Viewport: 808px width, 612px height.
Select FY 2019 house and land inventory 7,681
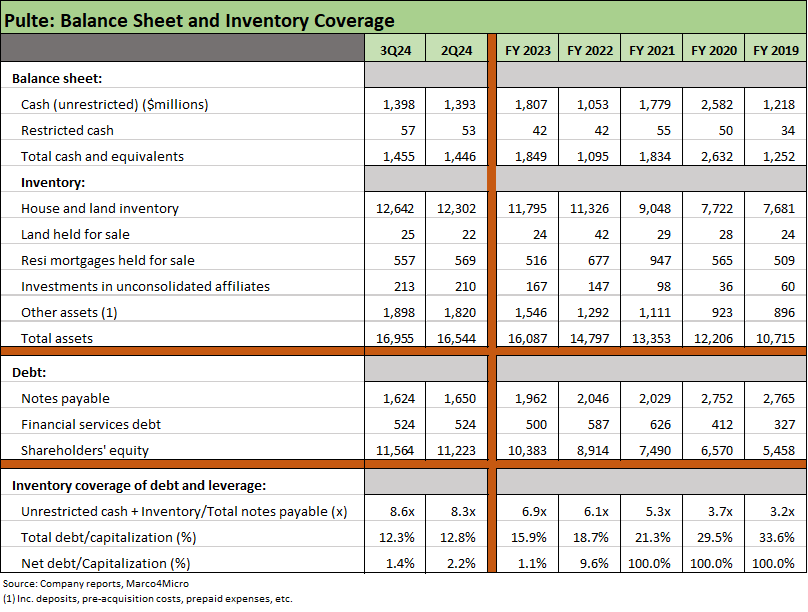[779, 209]
